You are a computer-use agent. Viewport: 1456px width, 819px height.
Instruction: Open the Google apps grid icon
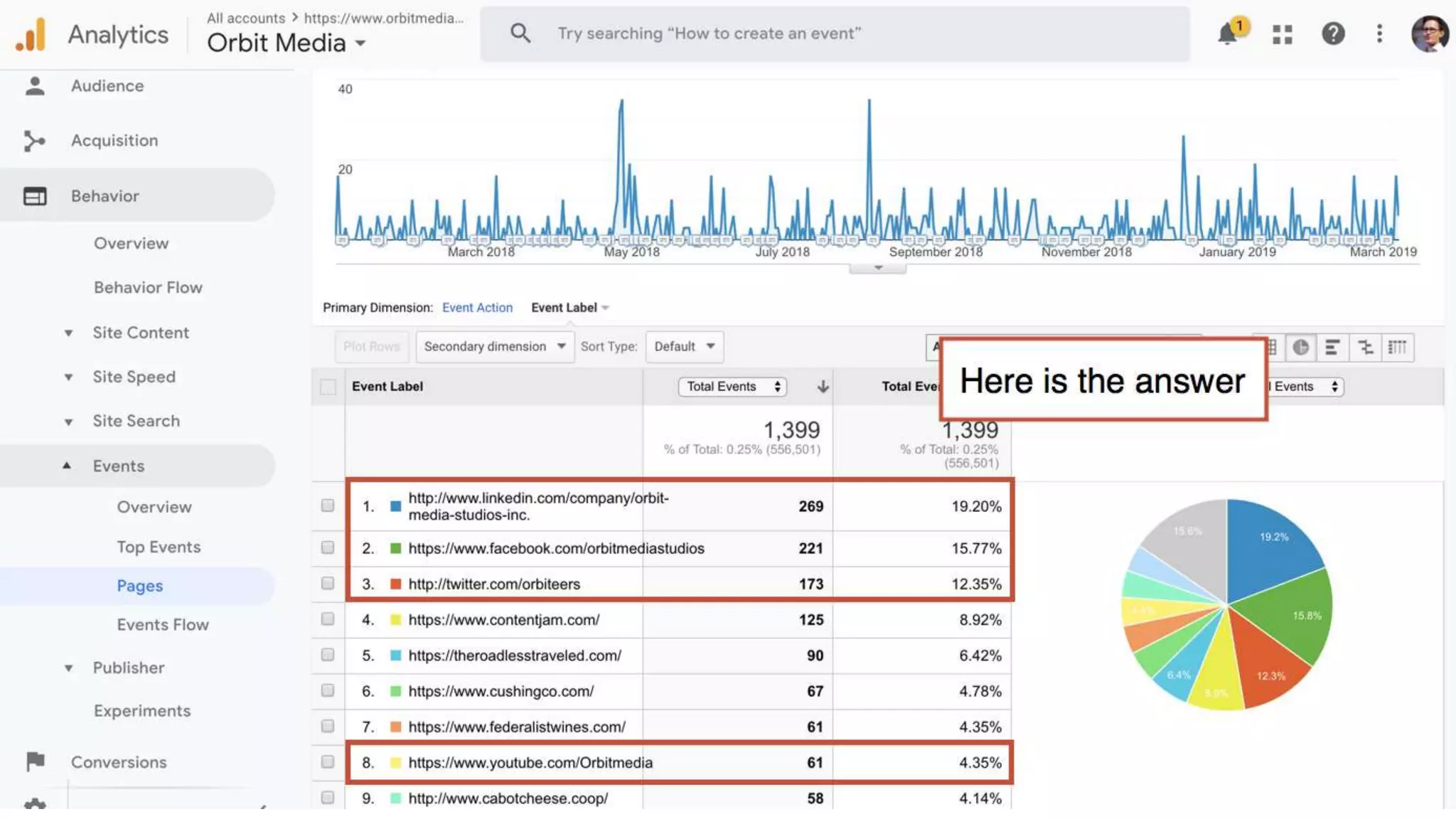pyautogui.click(x=1282, y=34)
